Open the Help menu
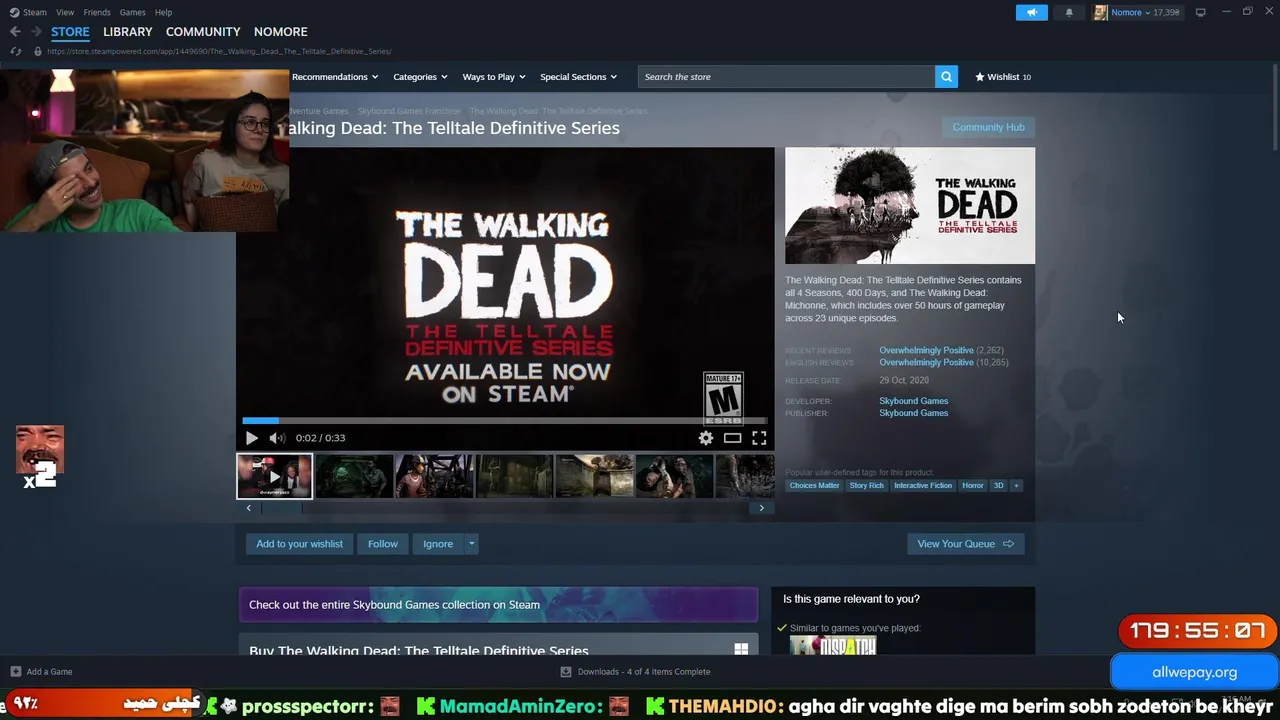 point(163,12)
